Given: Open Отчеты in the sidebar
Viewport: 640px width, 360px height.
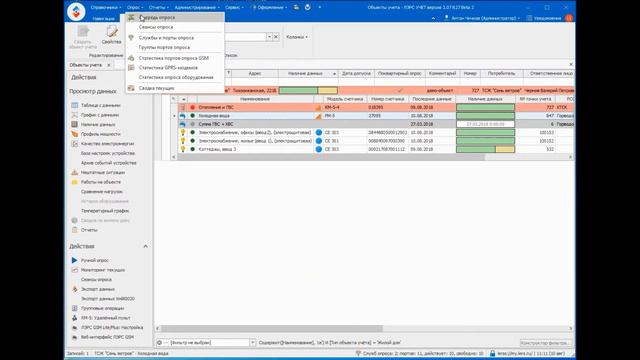Looking at the screenshot, I should pyautogui.click(x=89, y=230).
